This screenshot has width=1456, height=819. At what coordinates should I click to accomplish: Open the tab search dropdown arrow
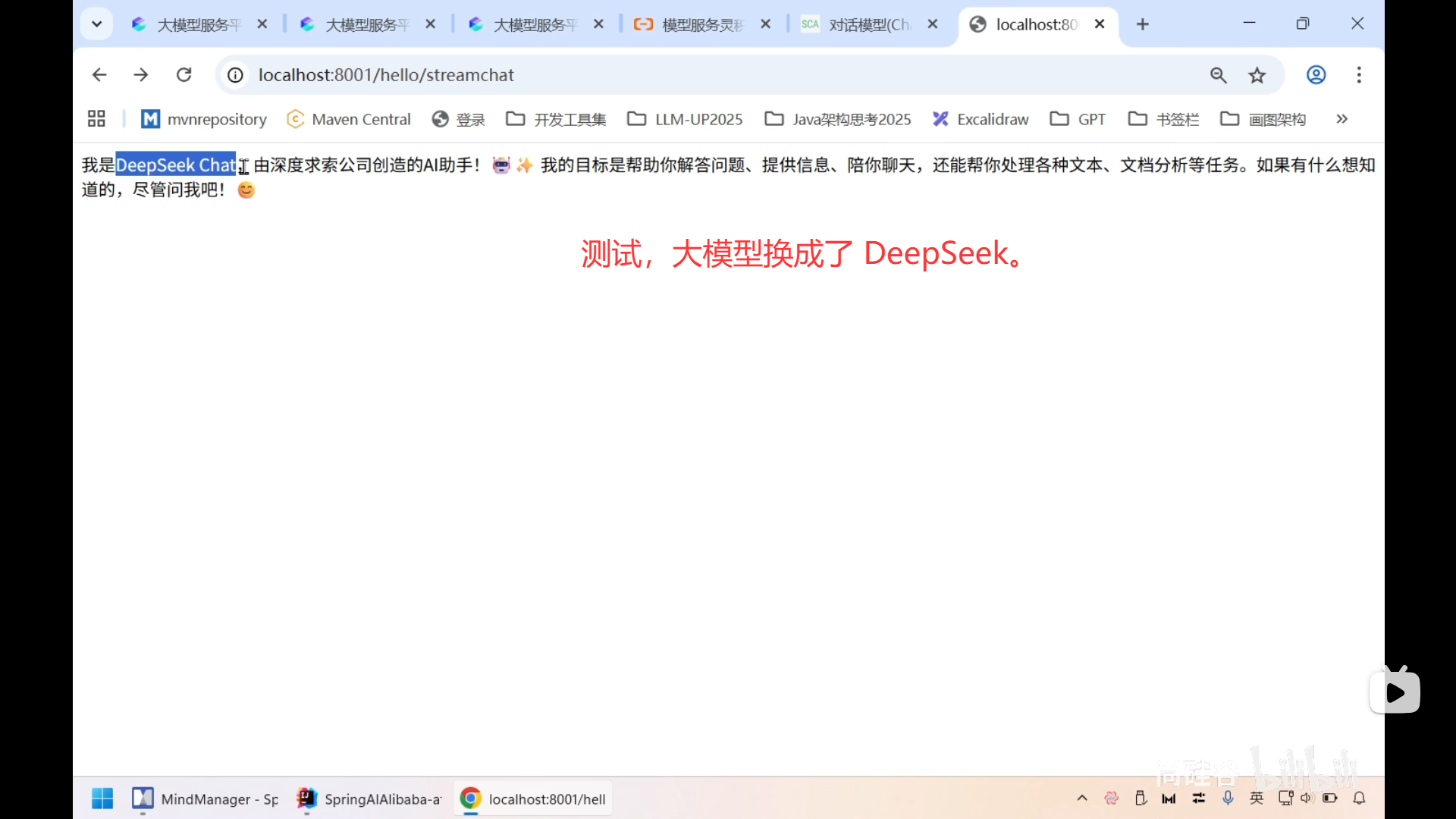click(x=96, y=24)
